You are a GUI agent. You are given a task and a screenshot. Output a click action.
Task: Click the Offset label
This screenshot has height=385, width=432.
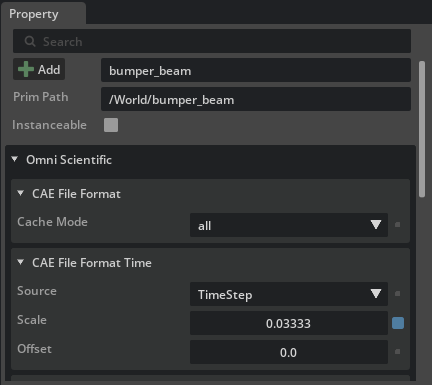pos(34,349)
